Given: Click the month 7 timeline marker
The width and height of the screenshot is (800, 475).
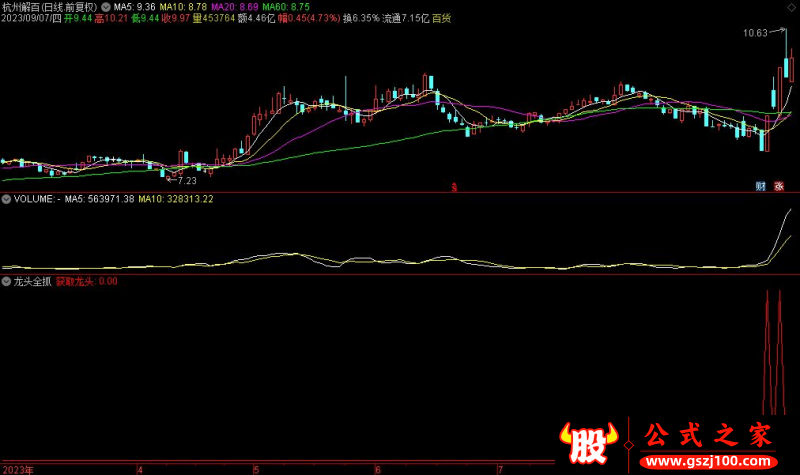Looking at the screenshot, I should 501,470.
